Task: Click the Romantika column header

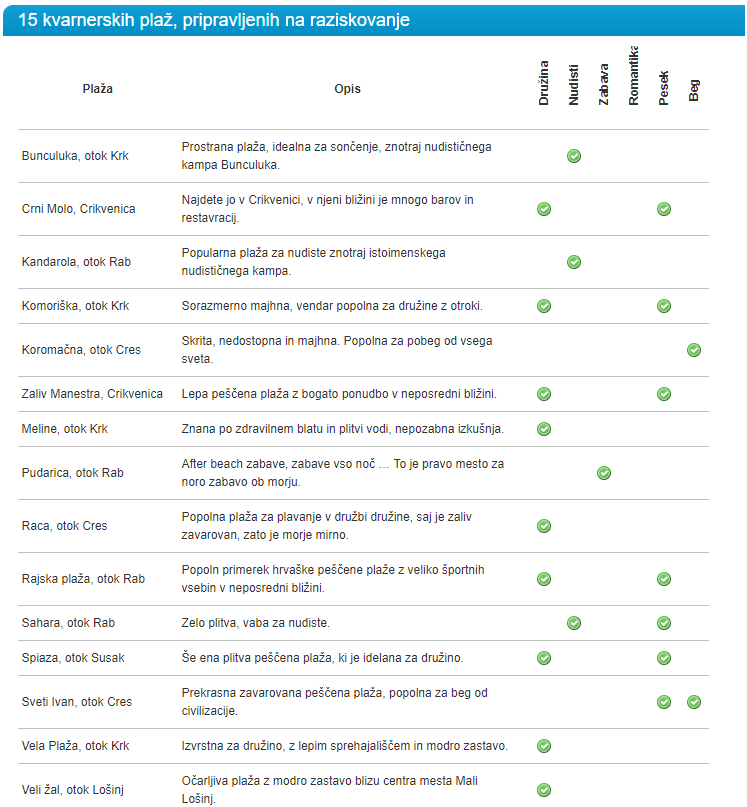Action: coord(634,77)
